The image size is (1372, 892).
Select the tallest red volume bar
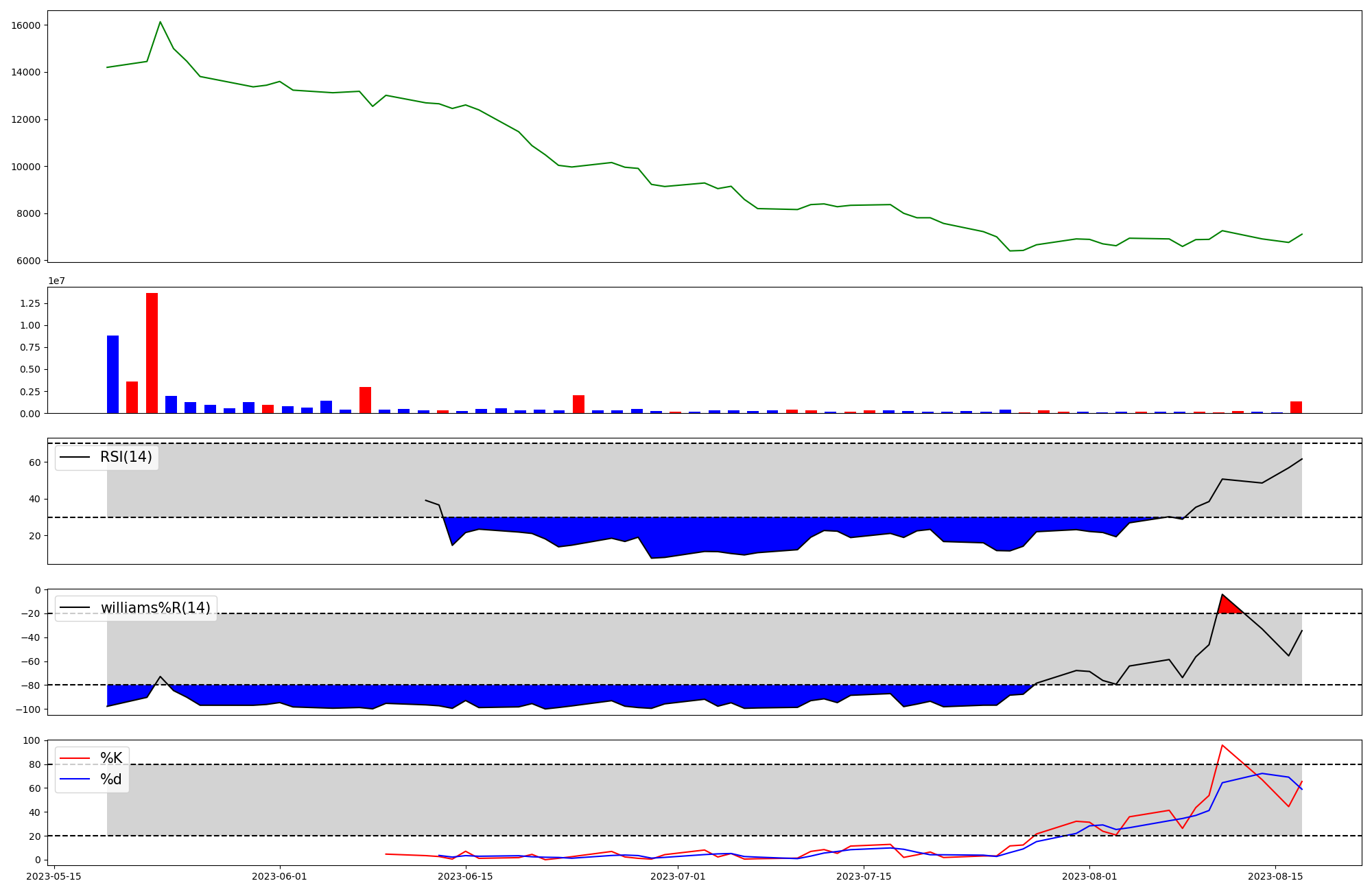pyautogui.click(x=152, y=353)
